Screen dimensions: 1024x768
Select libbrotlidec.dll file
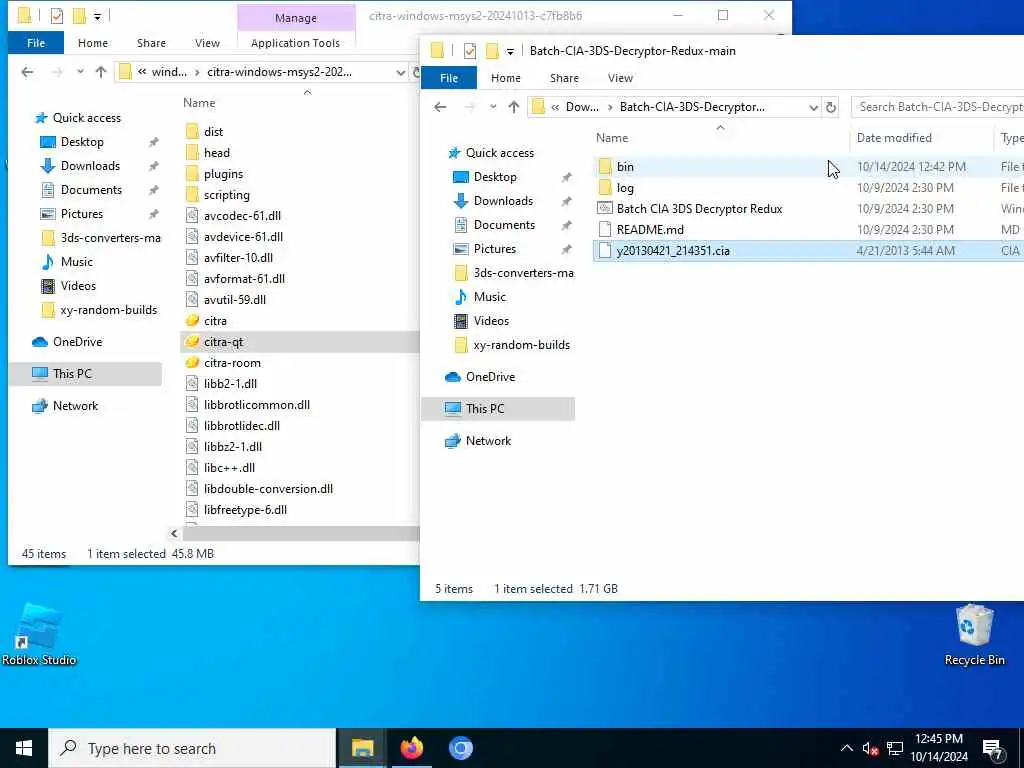(241, 425)
